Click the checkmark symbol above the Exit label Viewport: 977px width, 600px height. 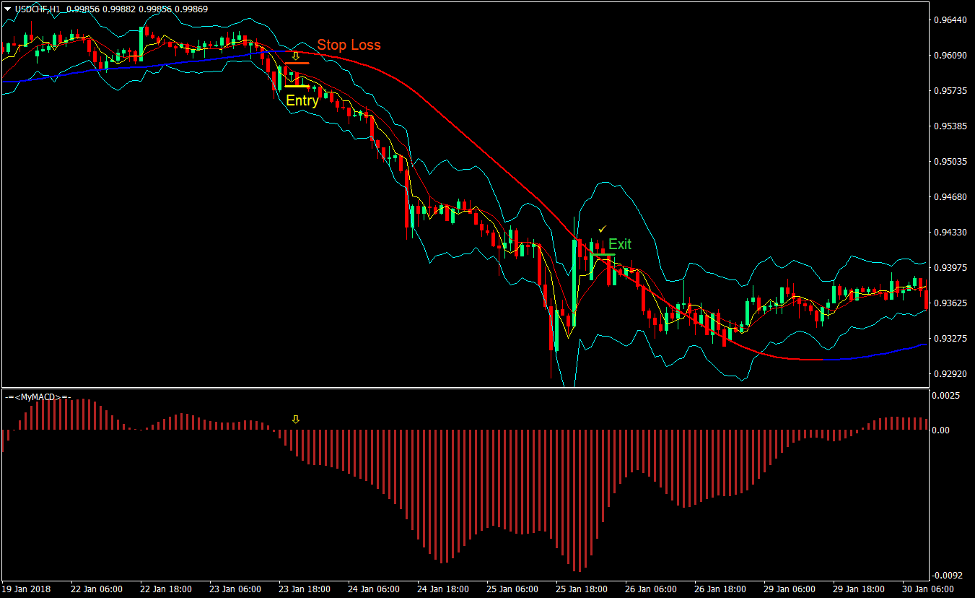(603, 229)
